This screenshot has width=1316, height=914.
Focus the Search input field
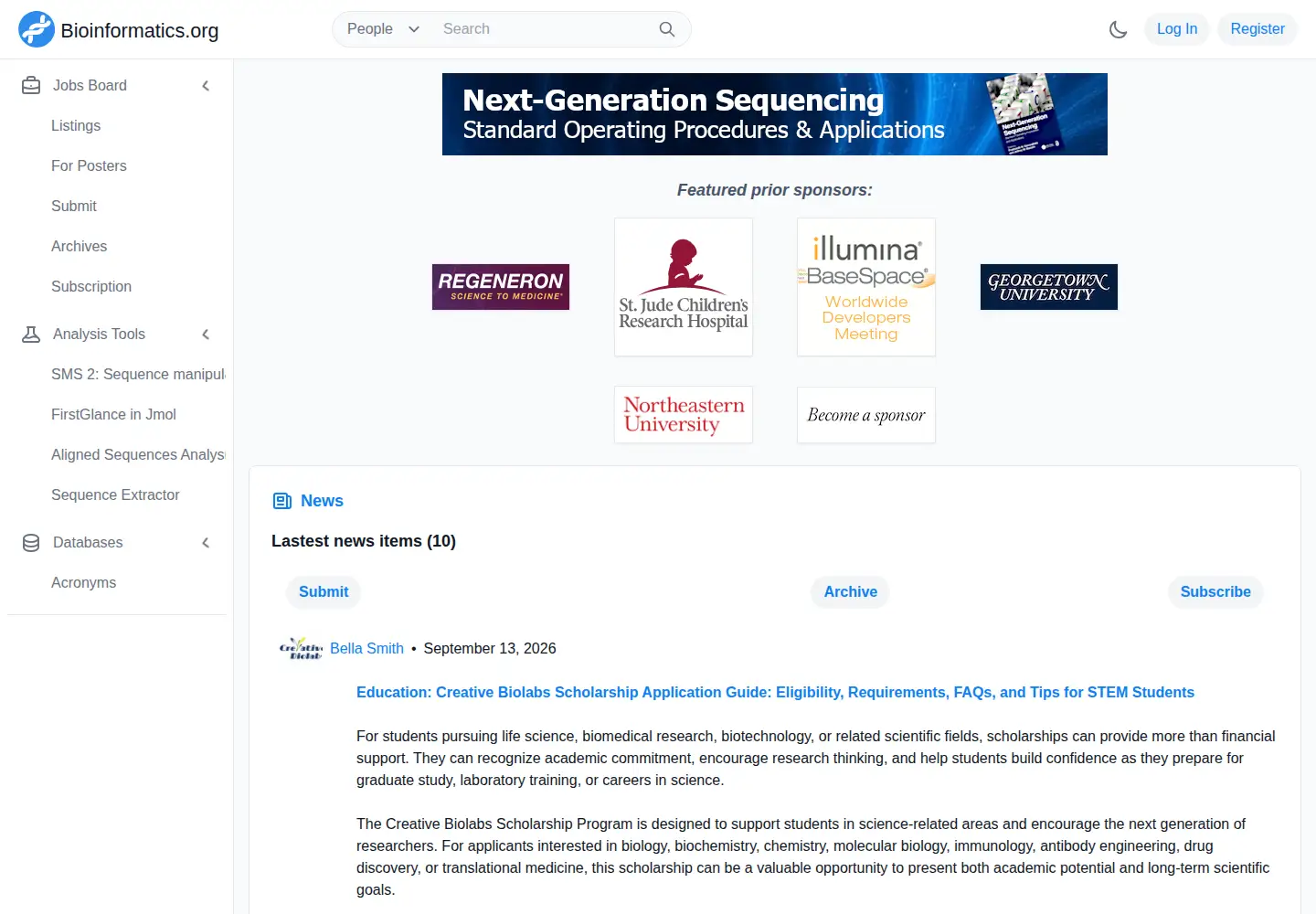(544, 29)
